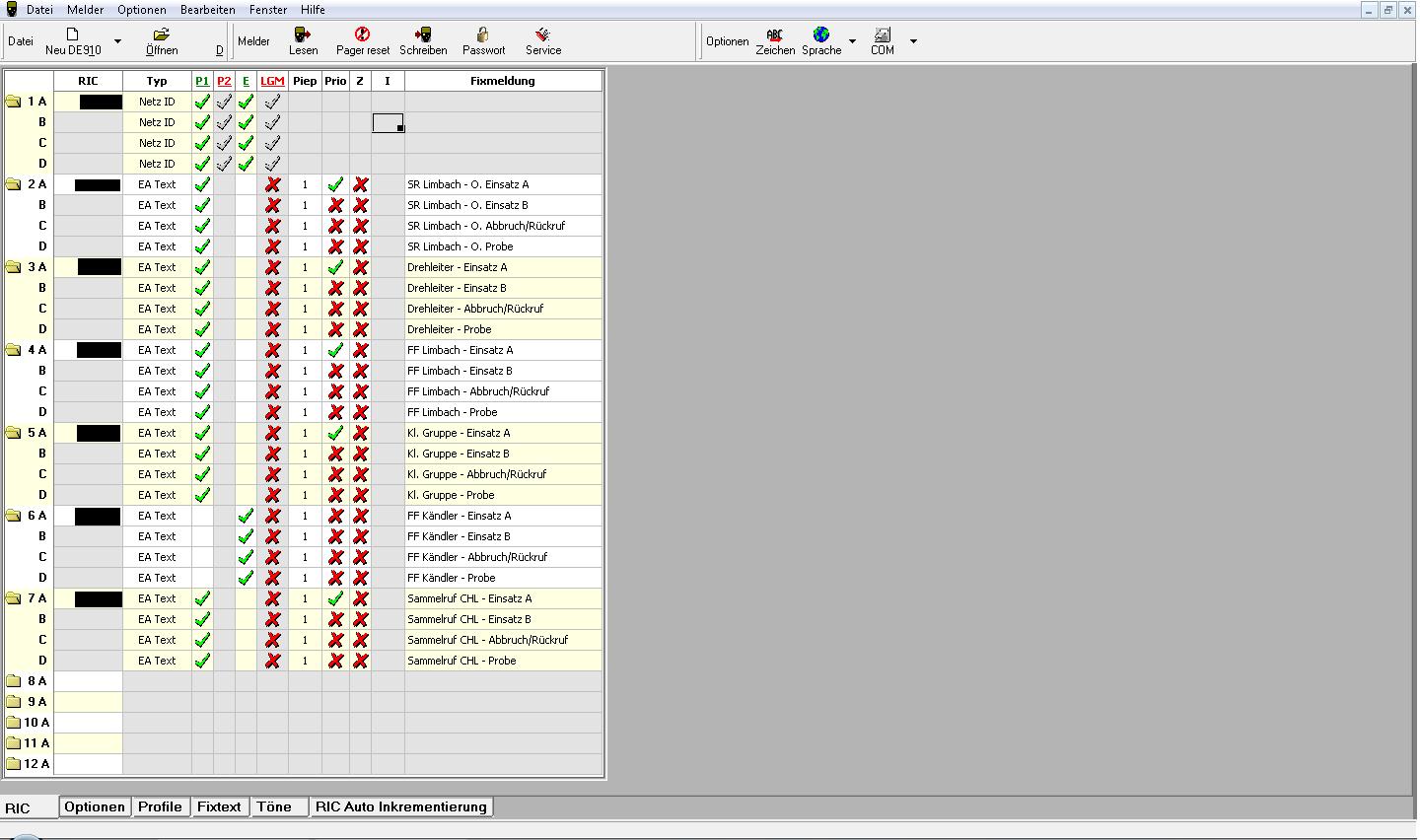The height and width of the screenshot is (840, 1420).
Task: Click the RIC Auto Inkrementierung tab
Action: point(400,806)
